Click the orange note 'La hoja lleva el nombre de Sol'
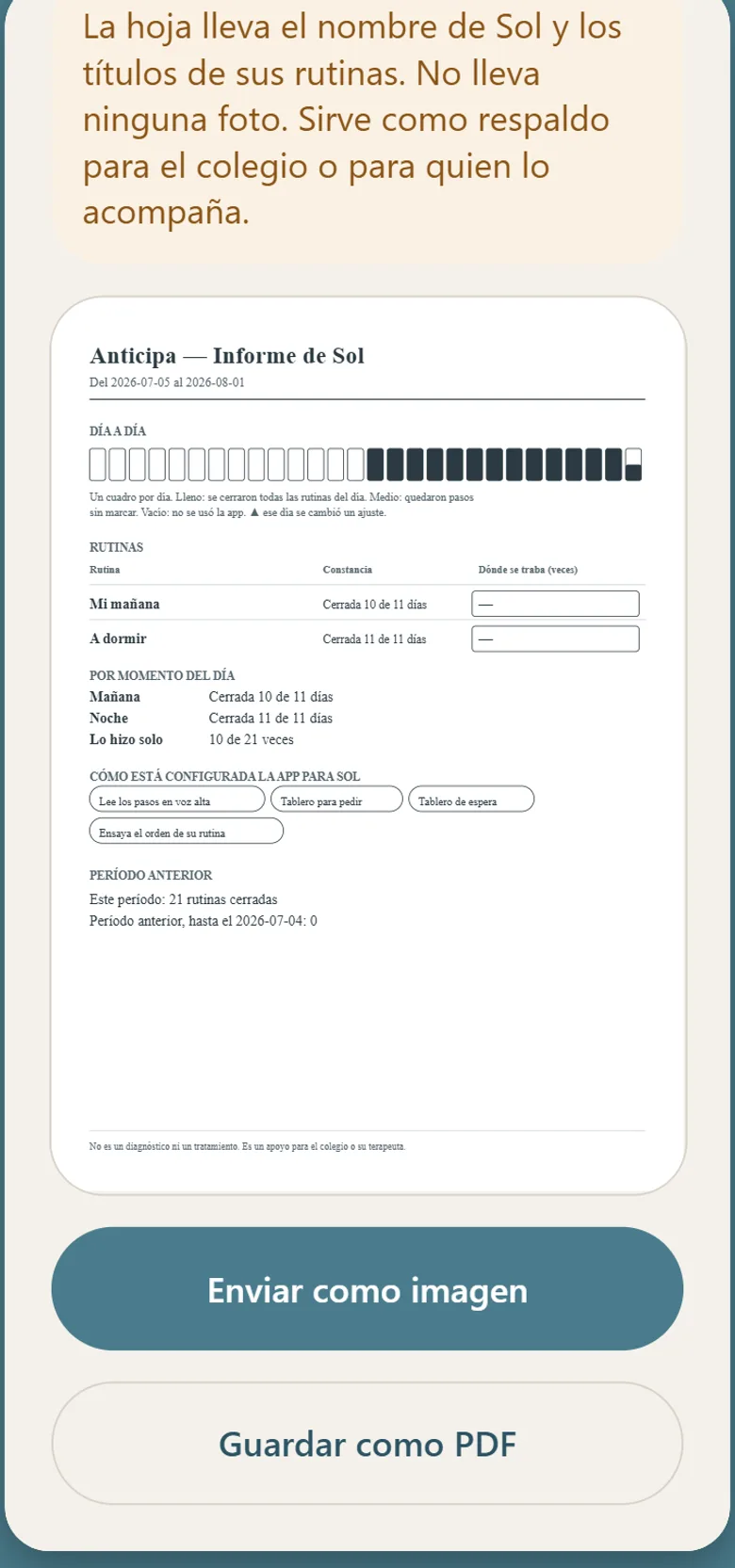The width and height of the screenshot is (735, 1568). tap(367, 119)
